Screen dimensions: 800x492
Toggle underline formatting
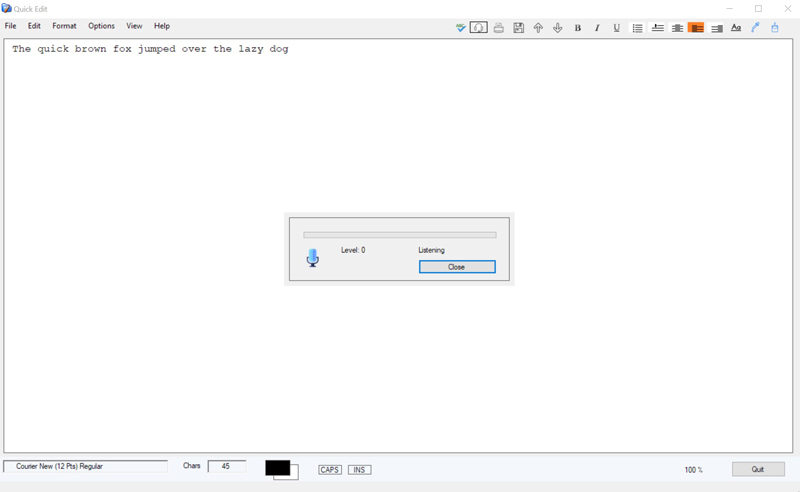pyautogui.click(x=616, y=28)
